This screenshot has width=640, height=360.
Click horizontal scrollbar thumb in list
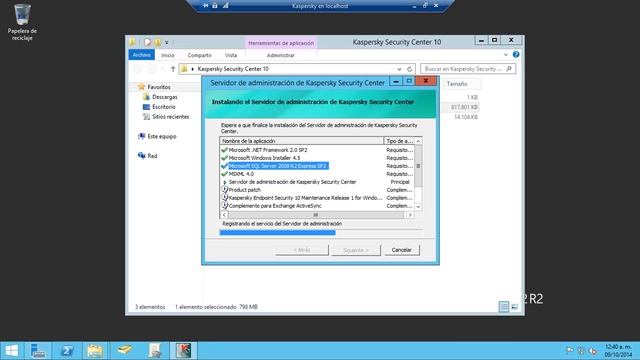coord(316,215)
